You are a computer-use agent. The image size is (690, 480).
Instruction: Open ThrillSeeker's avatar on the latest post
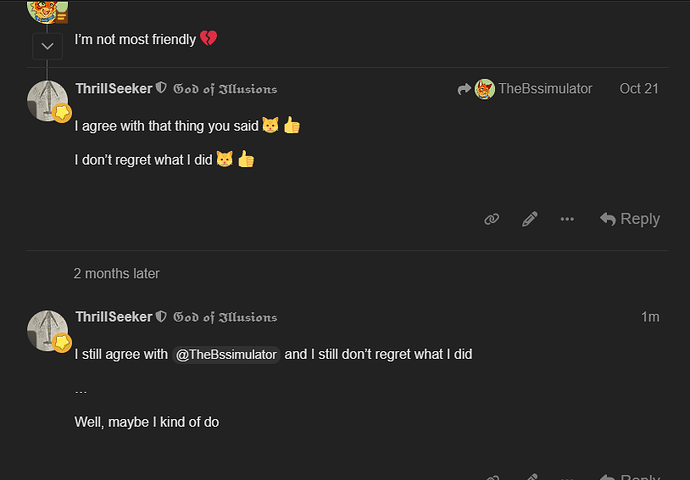point(45,328)
